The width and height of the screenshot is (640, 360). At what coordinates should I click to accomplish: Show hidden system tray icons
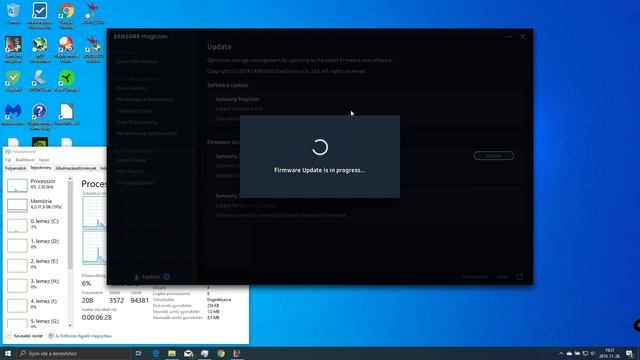(561, 353)
